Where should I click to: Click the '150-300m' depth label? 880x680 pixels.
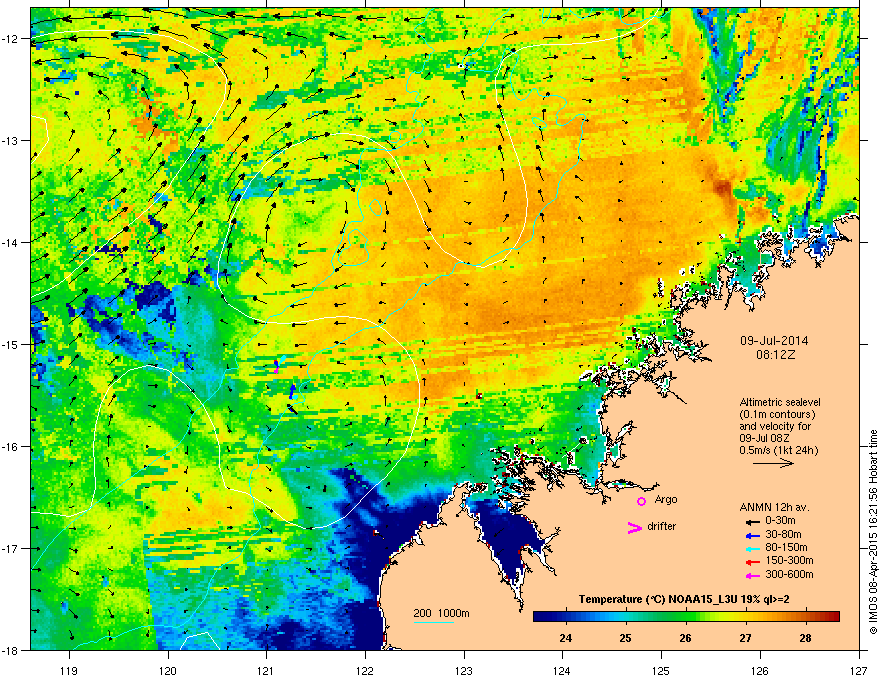pos(789,560)
